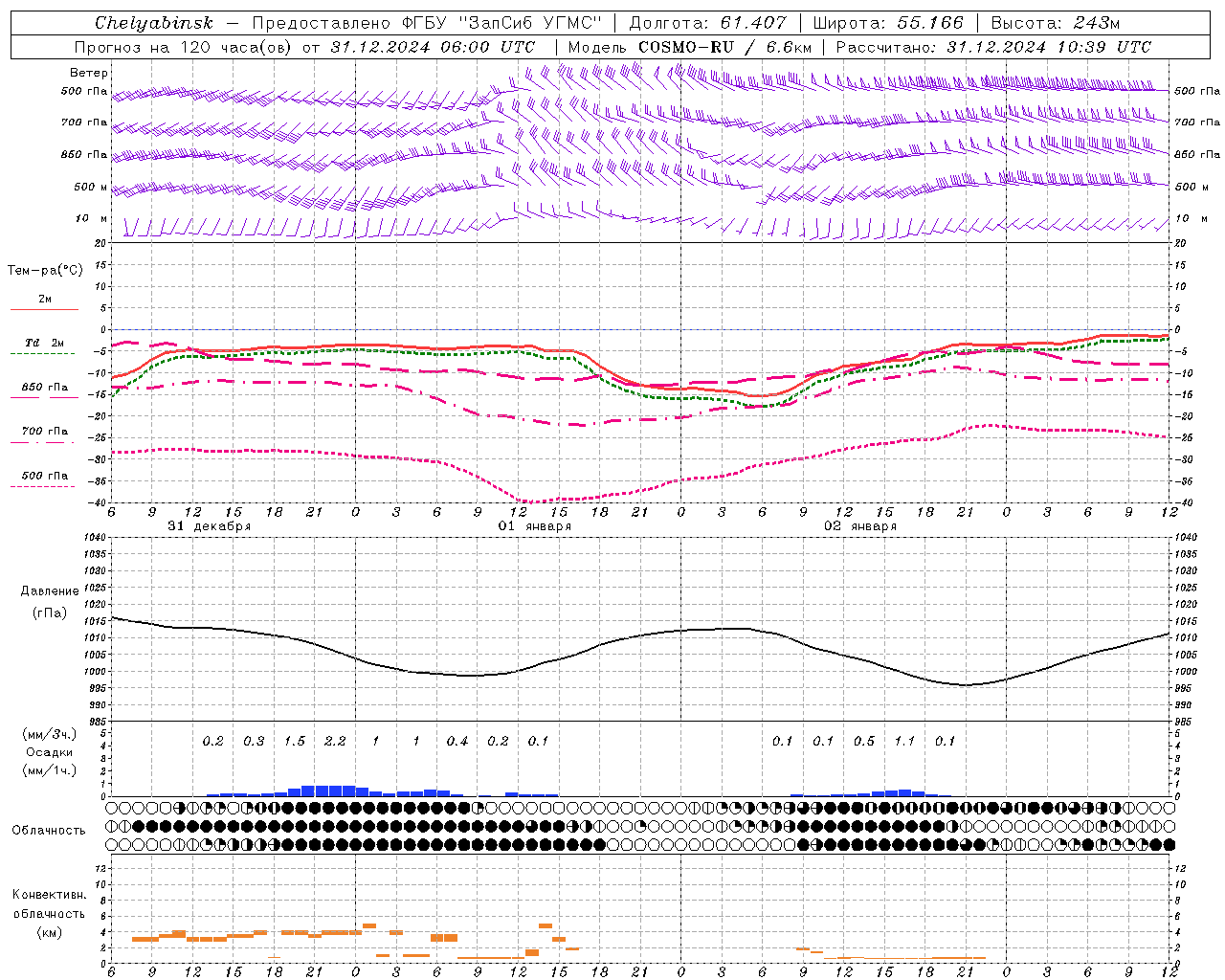
Task: Click the 'Долгота: 61.407' longitude value
Action: click(707, 23)
